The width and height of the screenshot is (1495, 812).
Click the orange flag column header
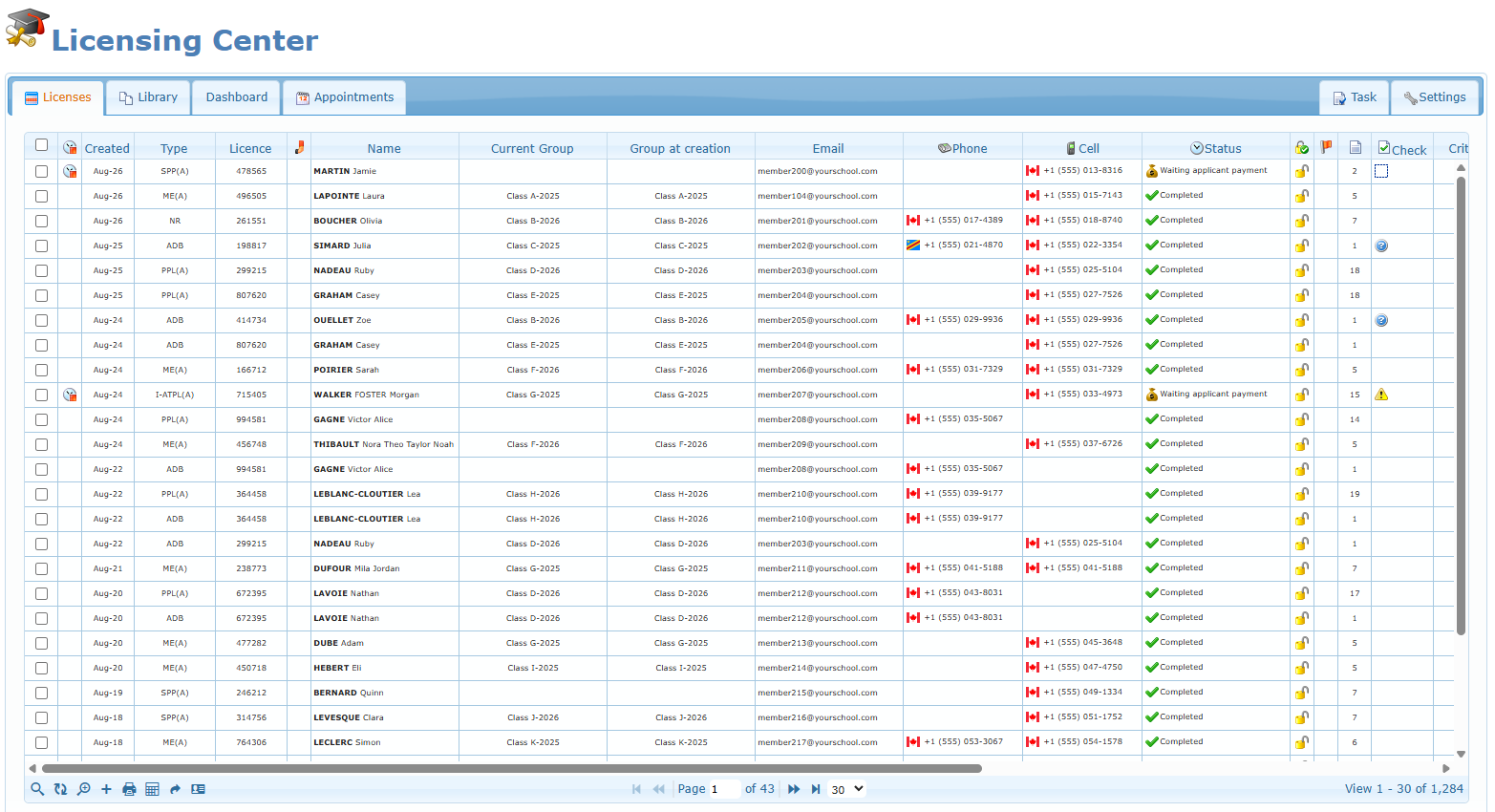tap(1326, 147)
